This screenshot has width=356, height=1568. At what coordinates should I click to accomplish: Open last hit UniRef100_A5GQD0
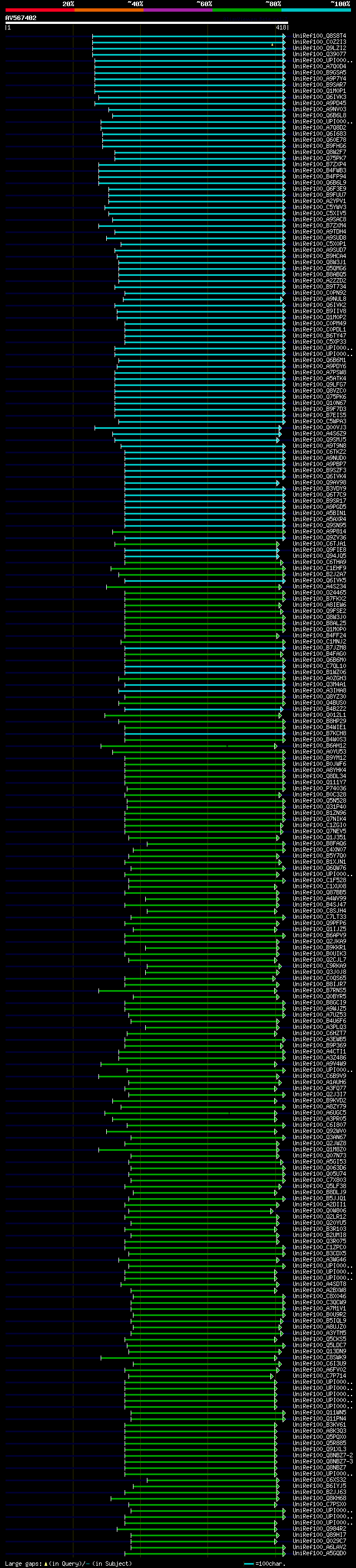click(319, 1554)
